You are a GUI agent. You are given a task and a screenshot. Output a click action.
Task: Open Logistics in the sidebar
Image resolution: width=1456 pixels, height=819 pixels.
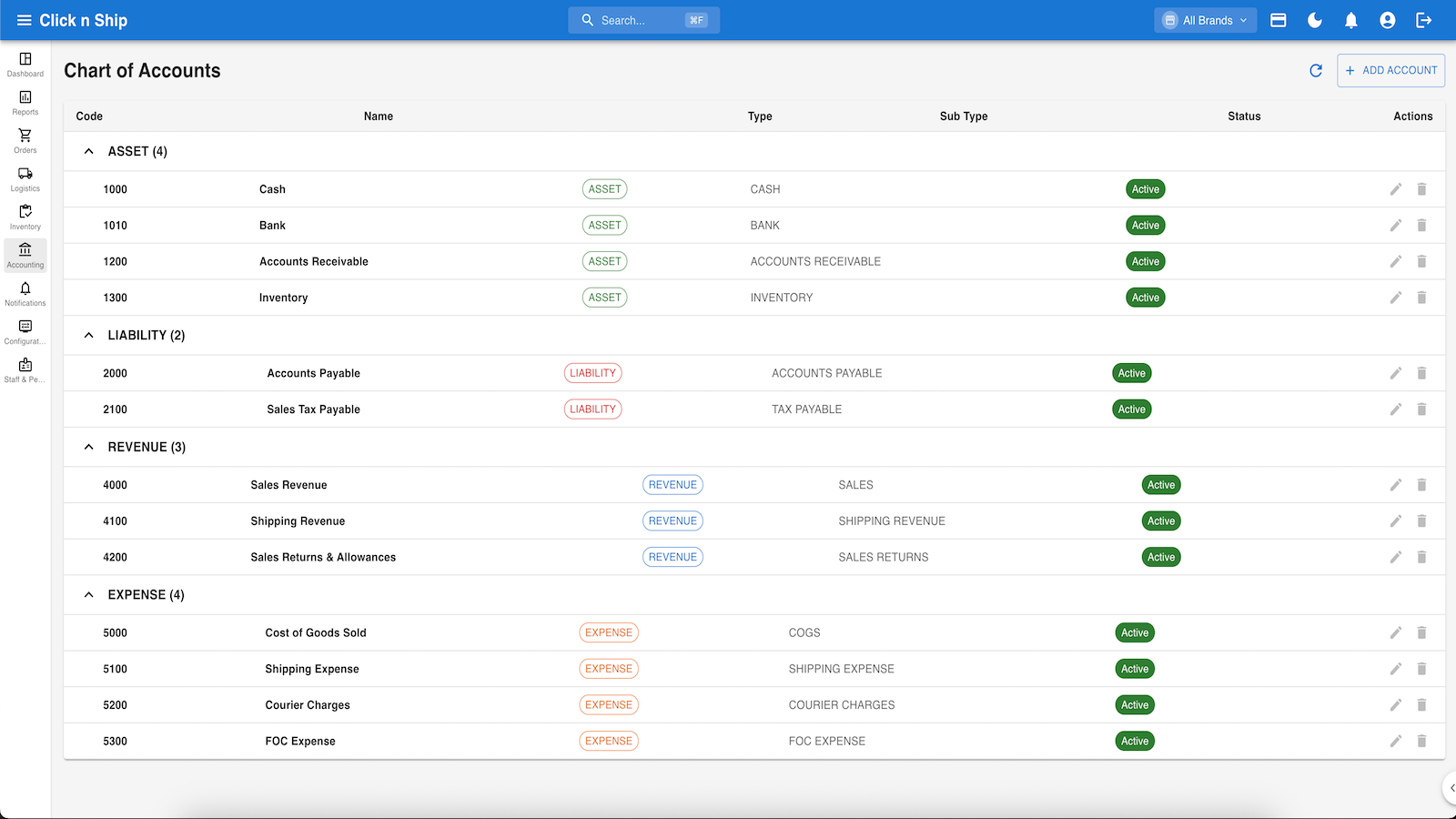click(25, 178)
